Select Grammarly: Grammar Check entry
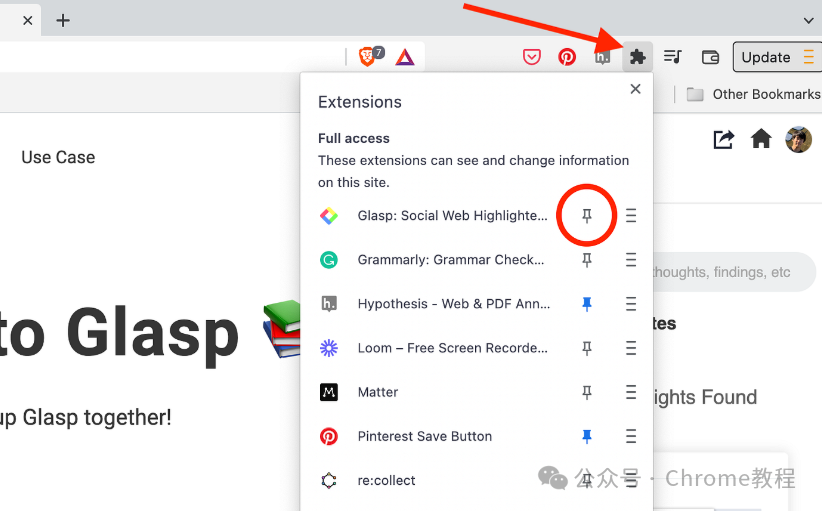822x511 pixels. 451,259
